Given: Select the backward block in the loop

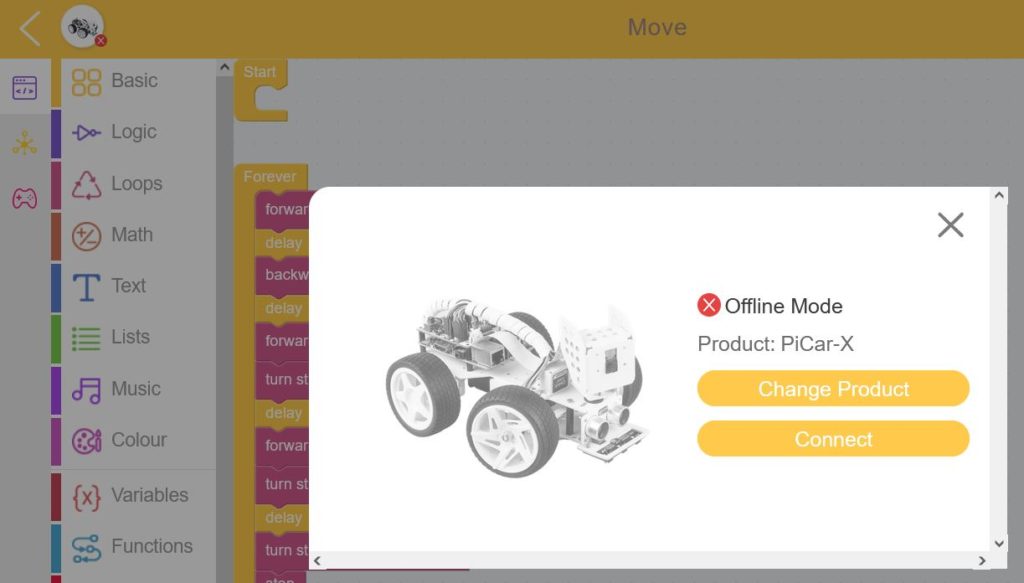Looking at the screenshot, I should (x=282, y=274).
